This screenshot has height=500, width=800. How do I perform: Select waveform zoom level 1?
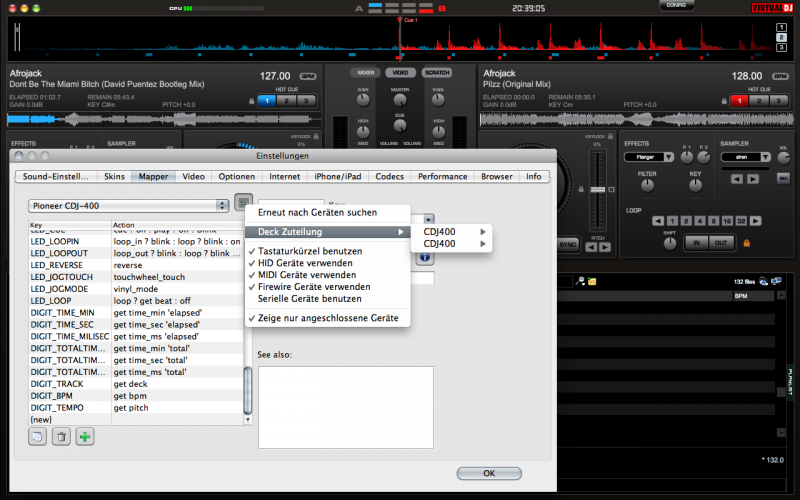click(781, 28)
